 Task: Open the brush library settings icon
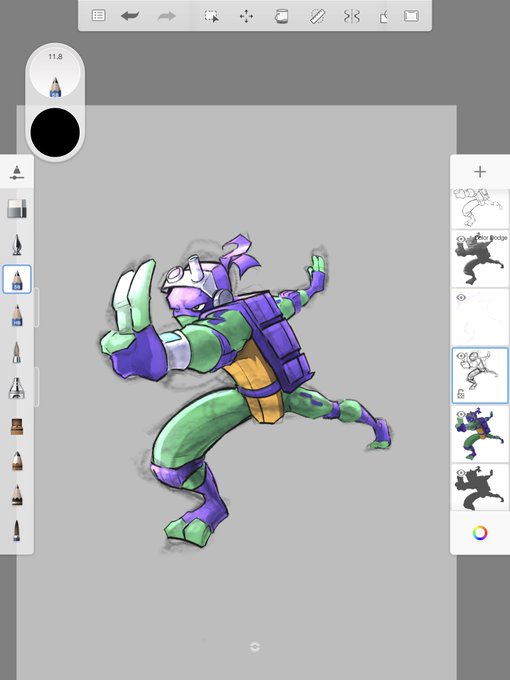(x=16, y=172)
